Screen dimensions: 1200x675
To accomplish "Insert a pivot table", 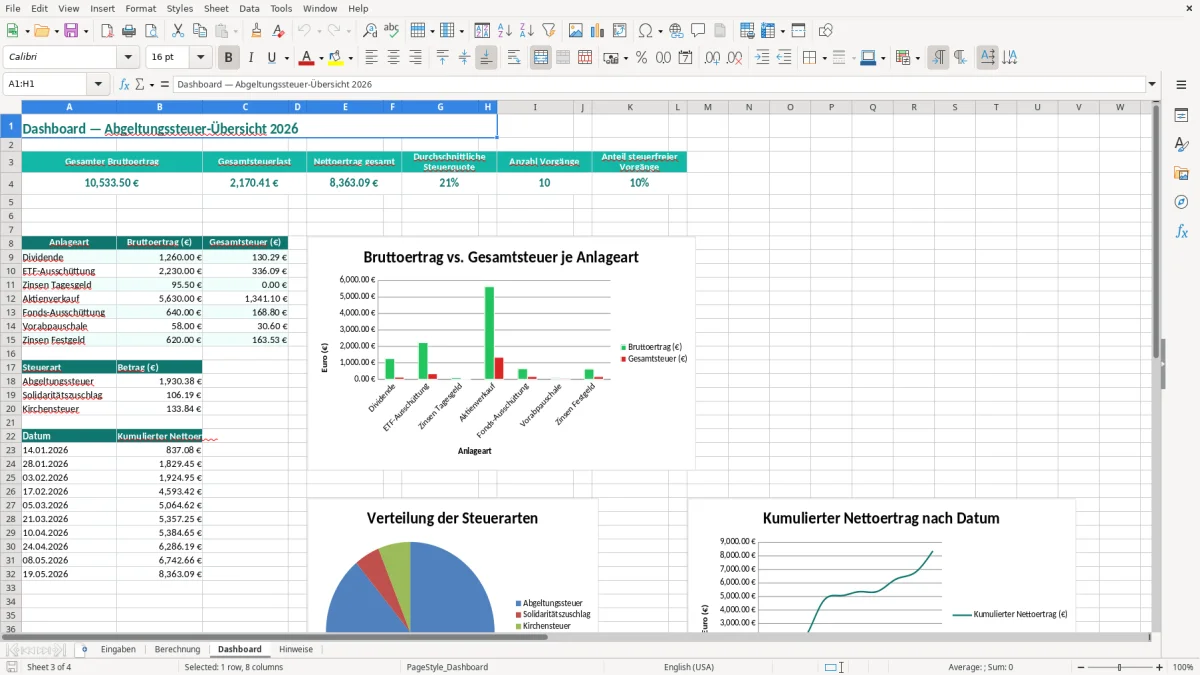I will point(620,31).
